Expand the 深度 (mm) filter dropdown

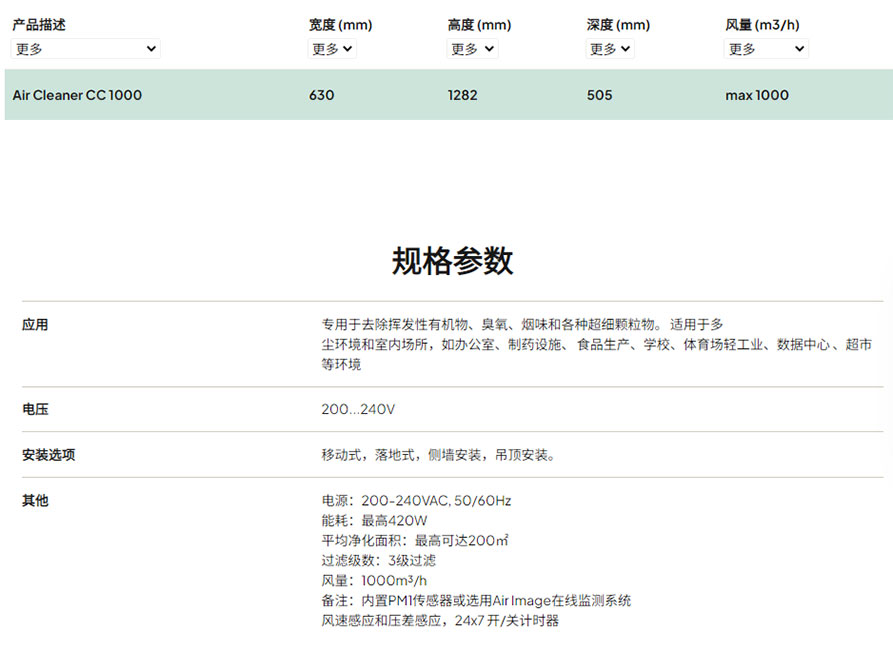pos(610,49)
